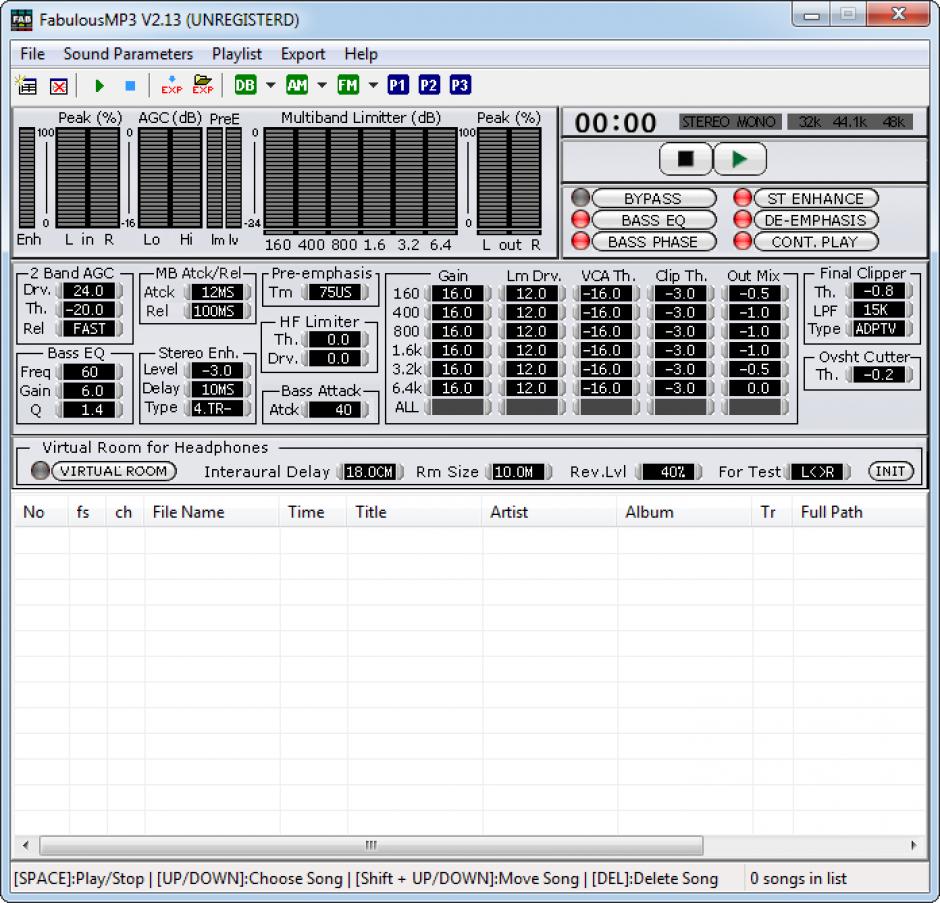Viewport: 940px width, 903px height.
Task: Click the ALL row Gain field
Action: tap(457, 408)
